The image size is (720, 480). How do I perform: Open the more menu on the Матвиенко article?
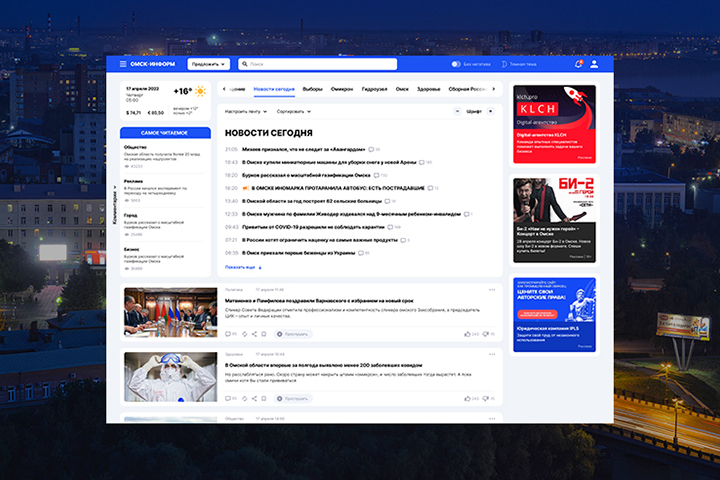tap(492, 290)
